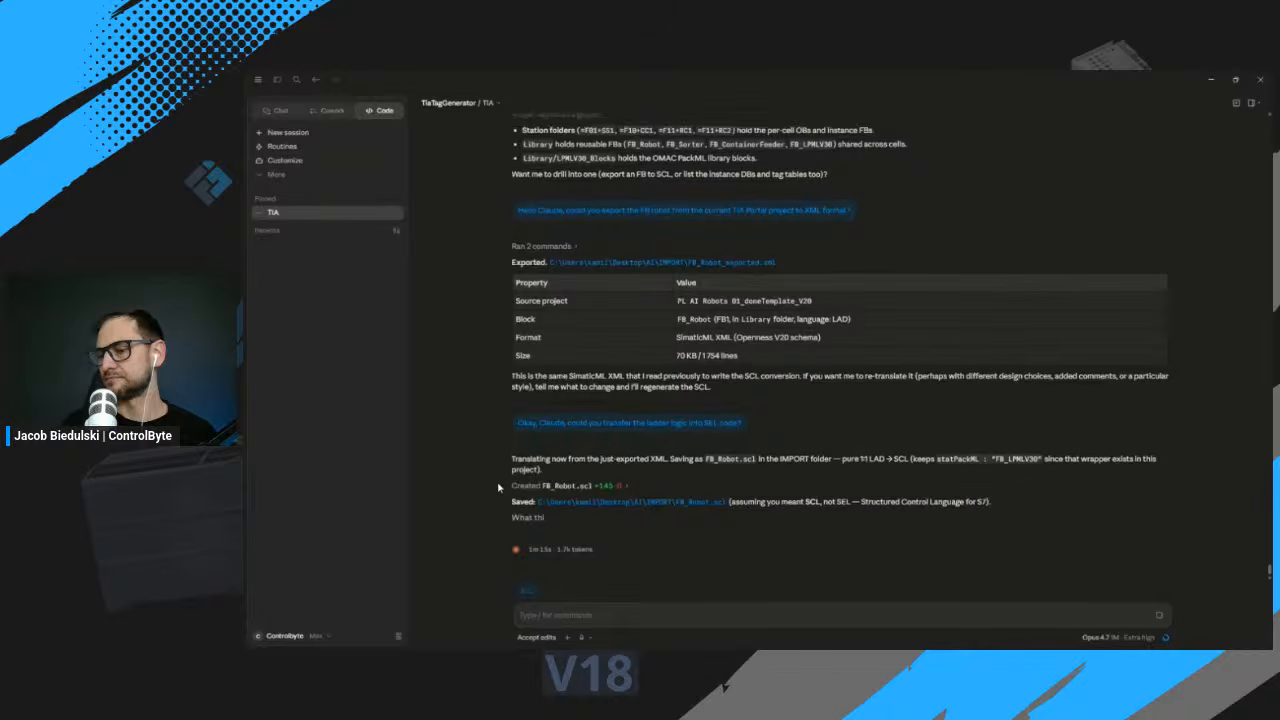Click the 'Source project' table cell

541,301
